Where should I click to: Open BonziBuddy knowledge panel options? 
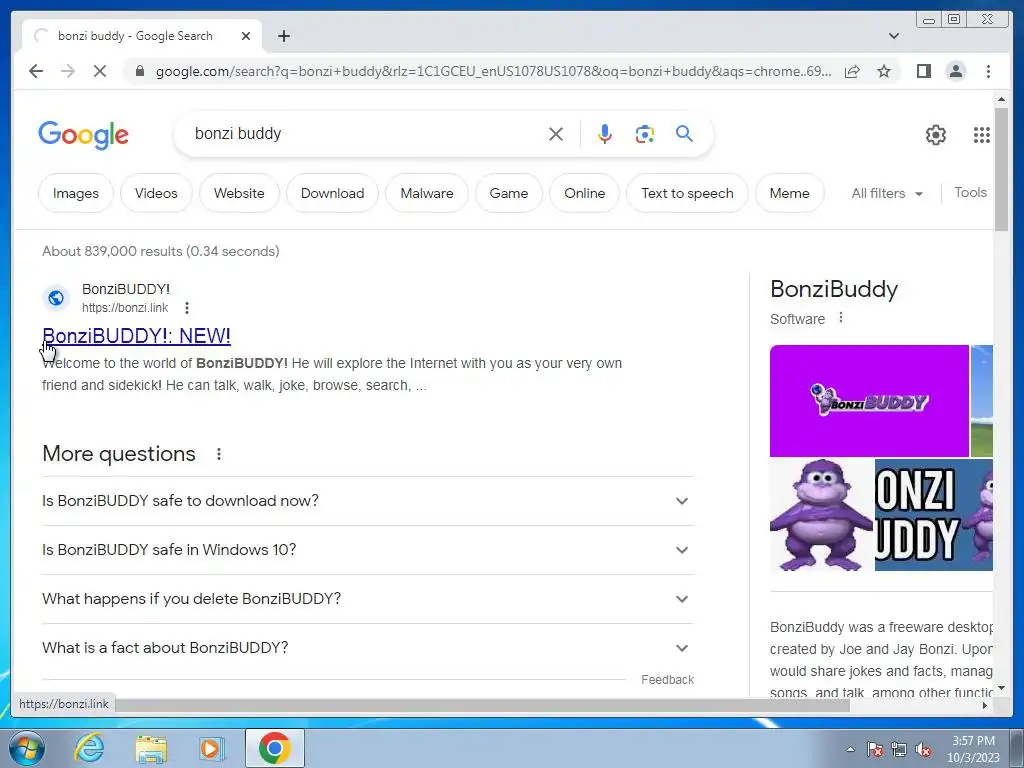(x=841, y=317)
